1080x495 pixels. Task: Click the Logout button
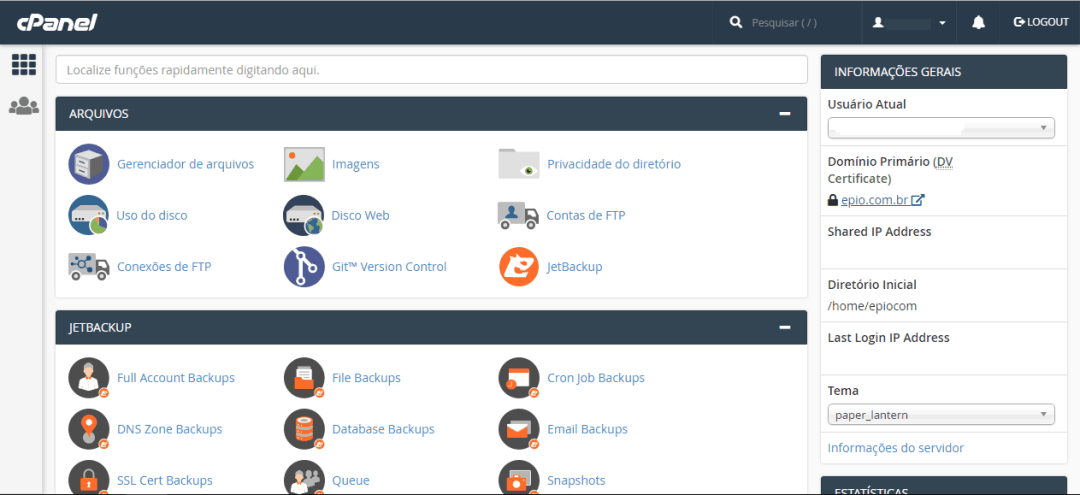(x=1041, y=22)
